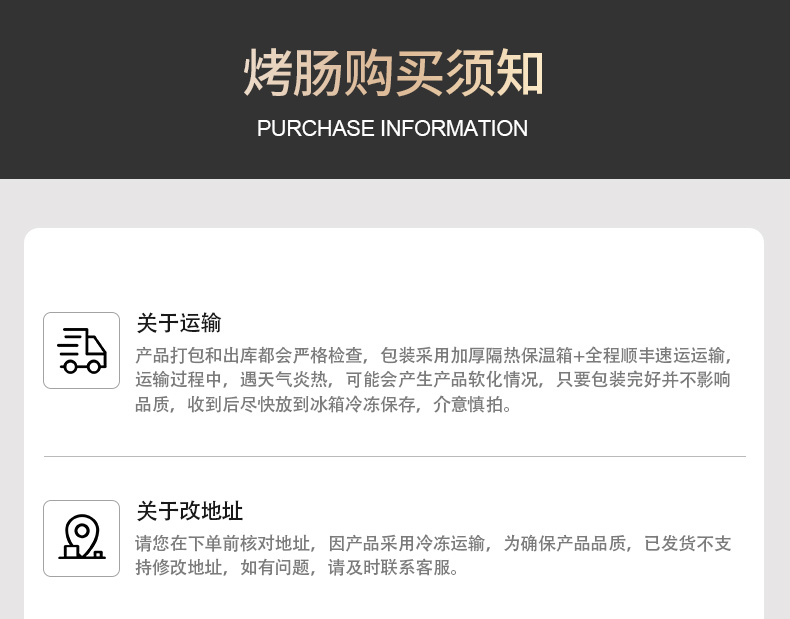Click the delivery truck icon

click(81, 350)
